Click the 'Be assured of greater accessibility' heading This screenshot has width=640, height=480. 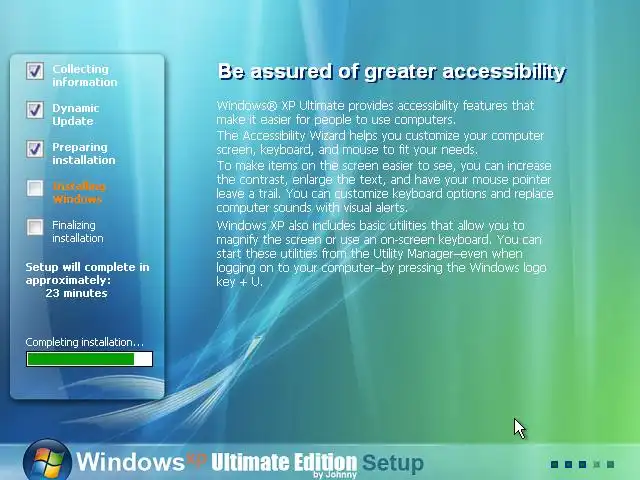[x=392, y=72]
